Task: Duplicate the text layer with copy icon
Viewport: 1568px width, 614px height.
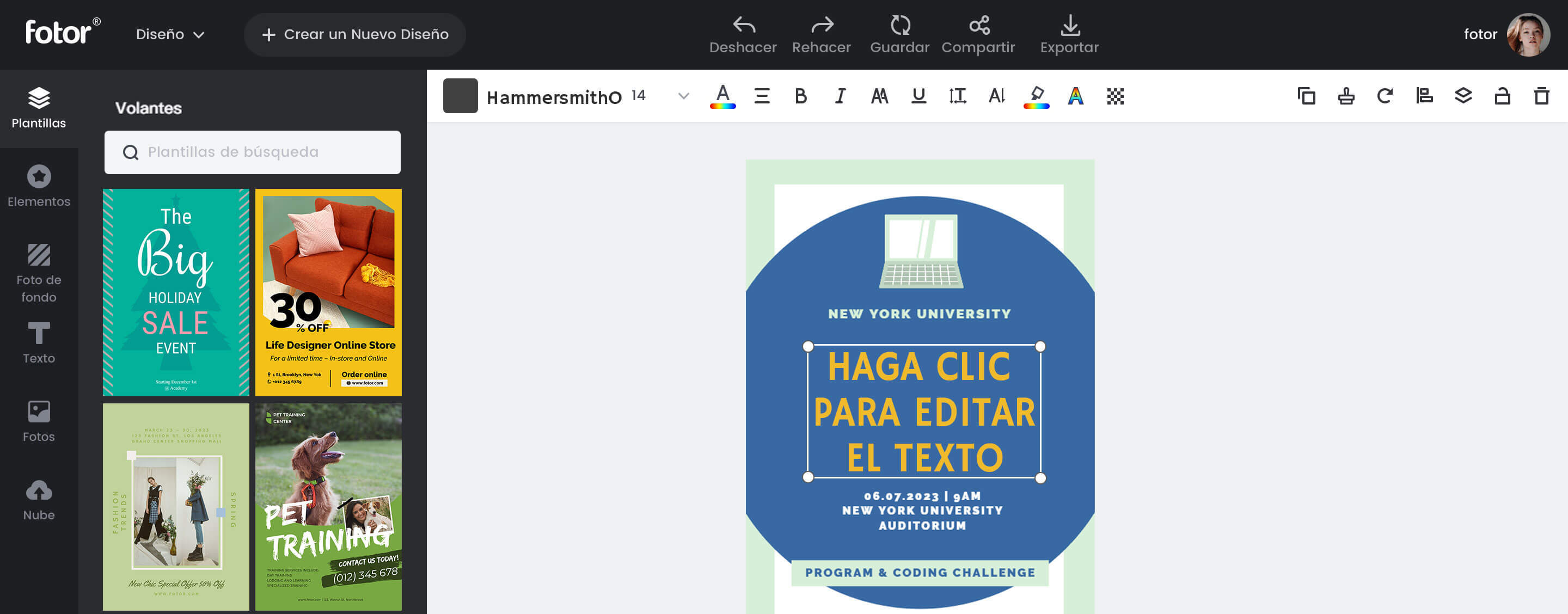Action: [x=1306, y=96]
